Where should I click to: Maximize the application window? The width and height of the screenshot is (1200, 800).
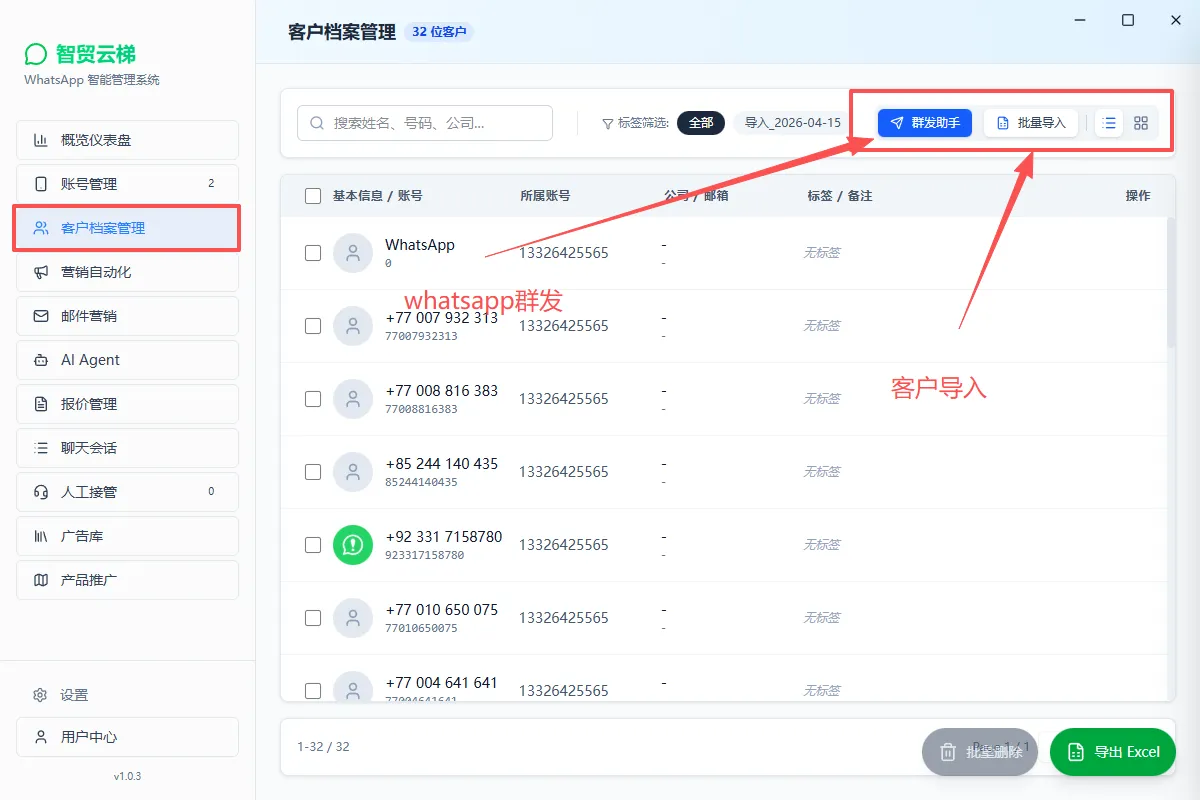pos(1128,20)
